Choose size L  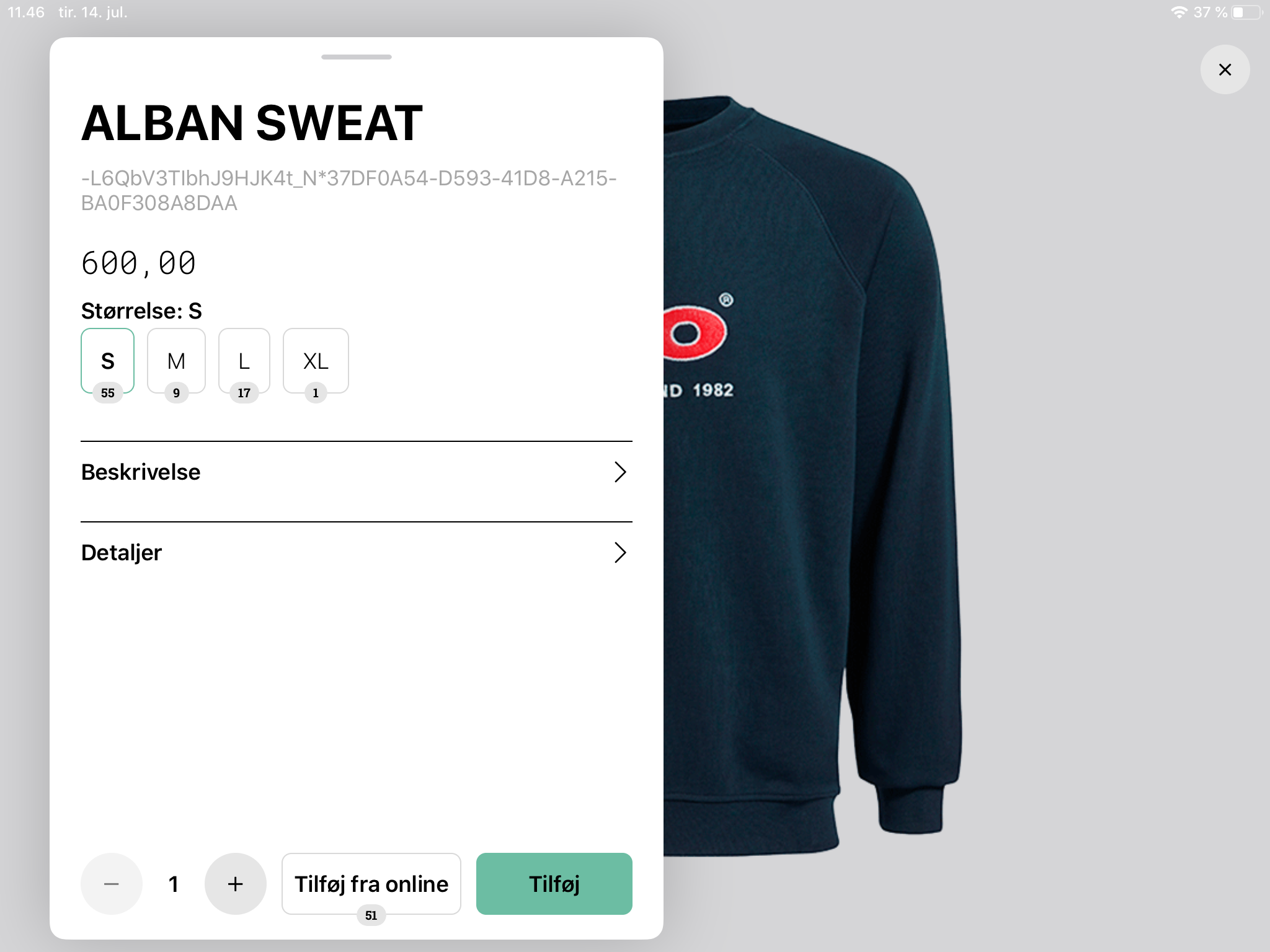point(244,361)
